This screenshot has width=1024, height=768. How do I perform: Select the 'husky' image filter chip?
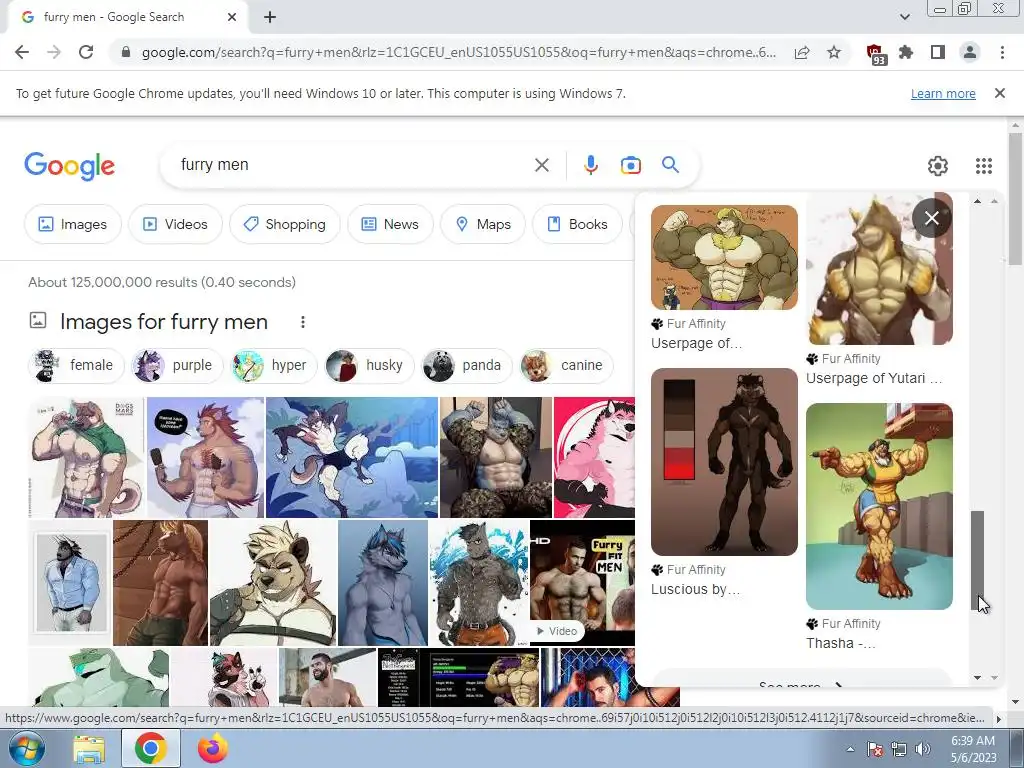click(x=370, y=365)
